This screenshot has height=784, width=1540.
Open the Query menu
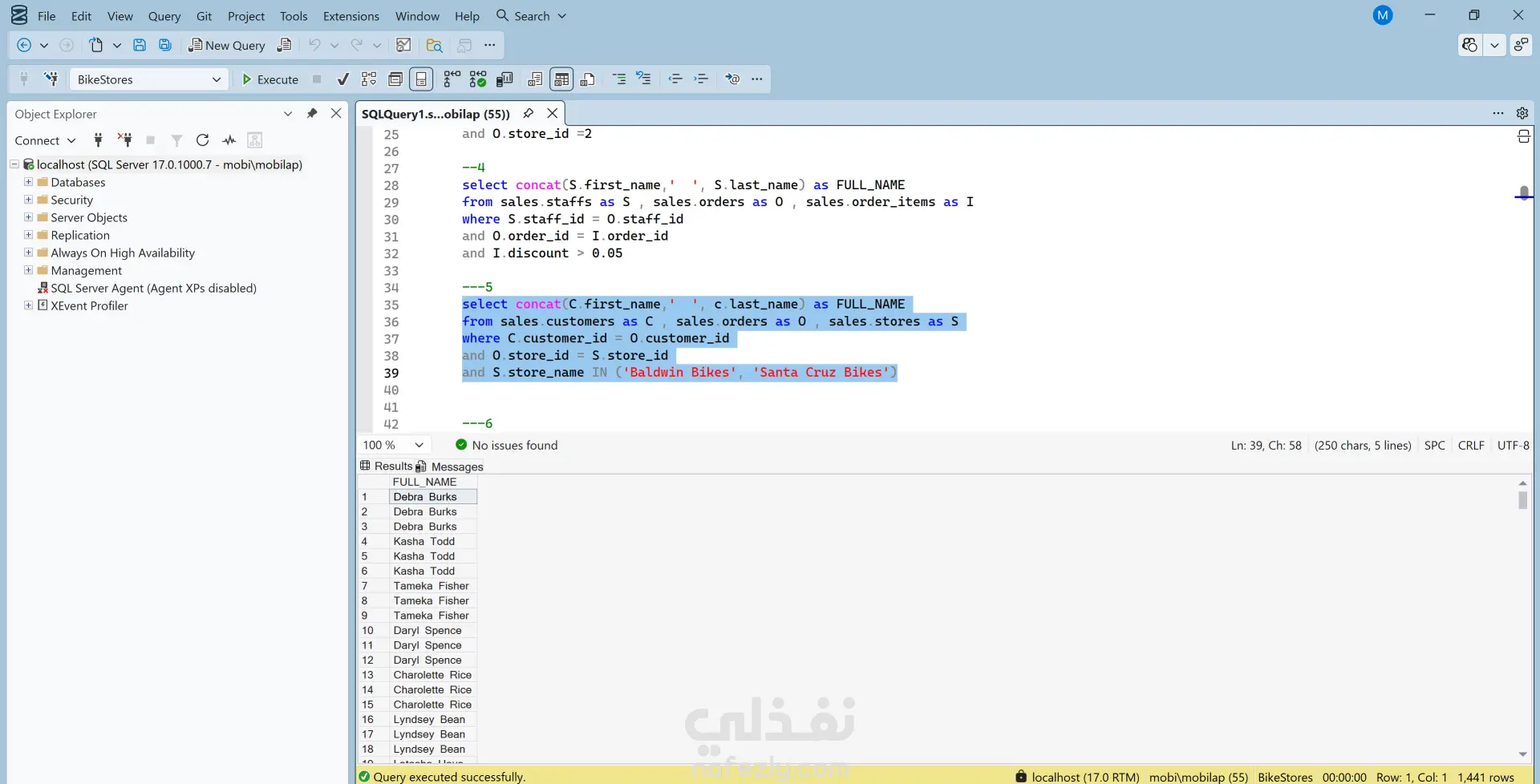pyautogui.click(x=164, y=16)
